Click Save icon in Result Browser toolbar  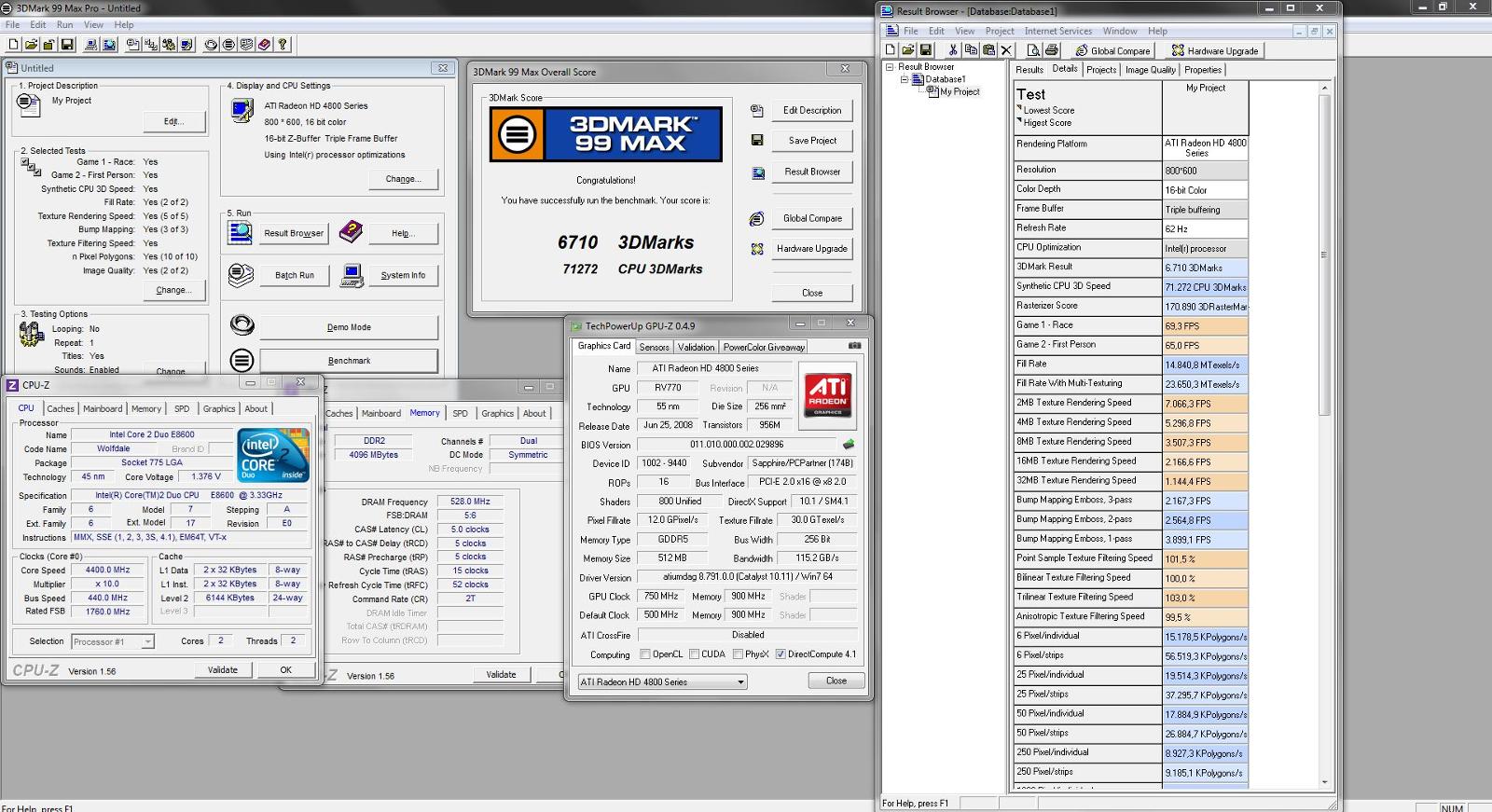click(926, 49)
